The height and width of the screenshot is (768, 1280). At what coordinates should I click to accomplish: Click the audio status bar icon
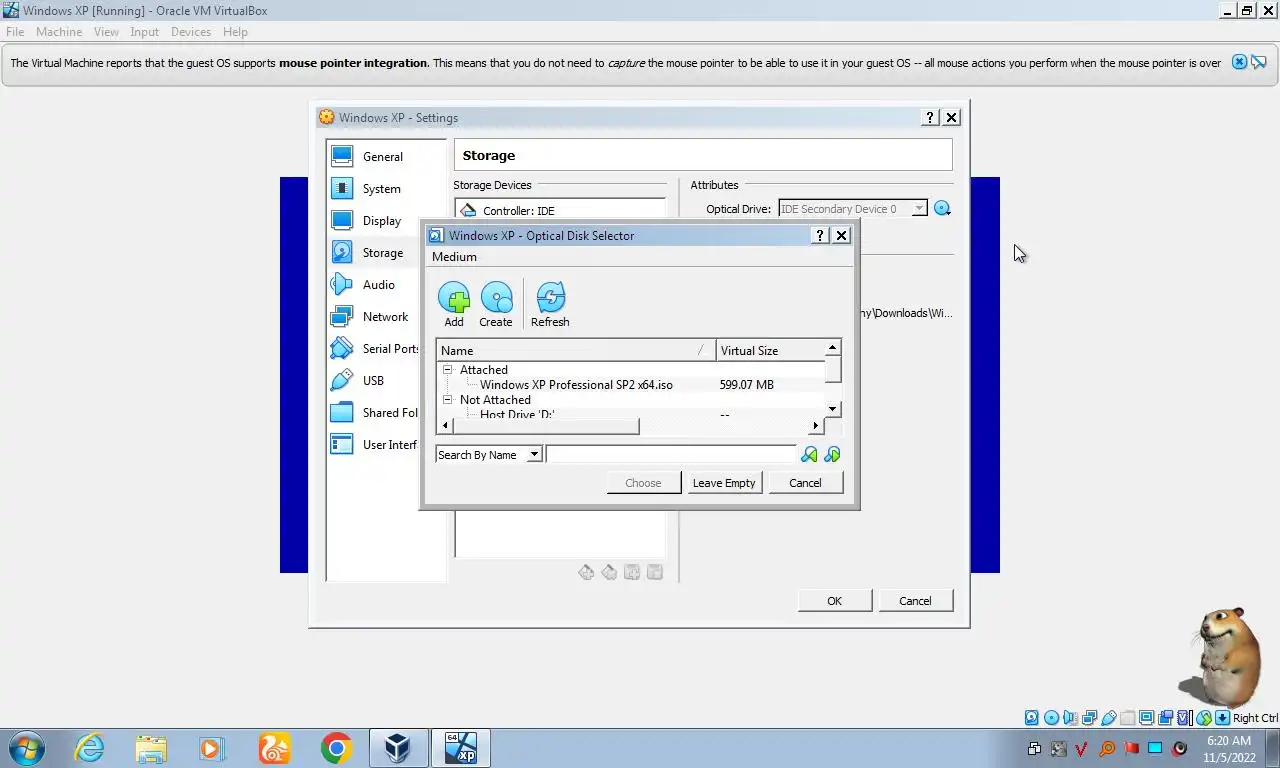(x=1070, y=718)
